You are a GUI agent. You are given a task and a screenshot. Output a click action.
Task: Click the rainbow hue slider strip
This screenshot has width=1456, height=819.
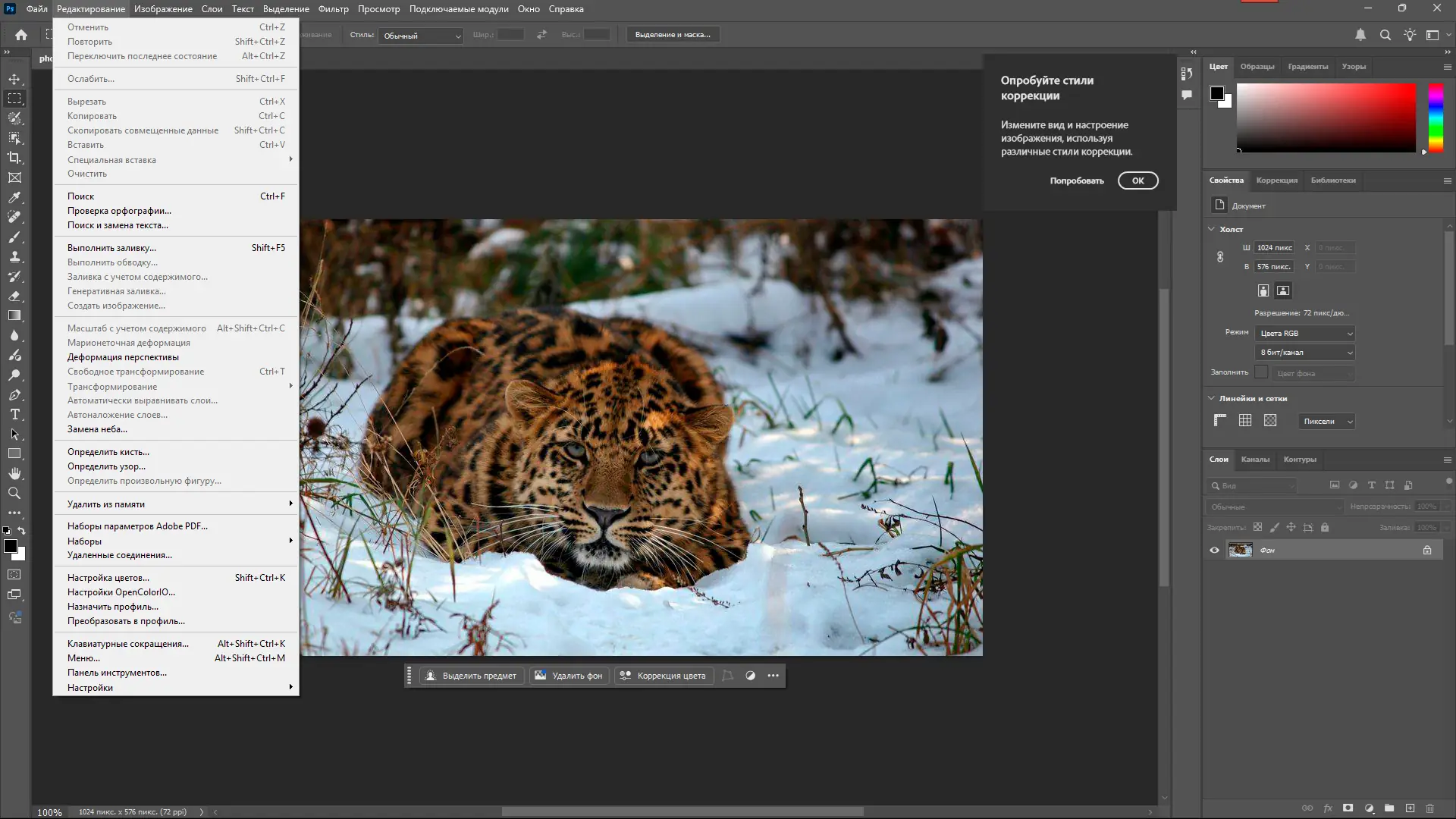[x=1436, y=118]
